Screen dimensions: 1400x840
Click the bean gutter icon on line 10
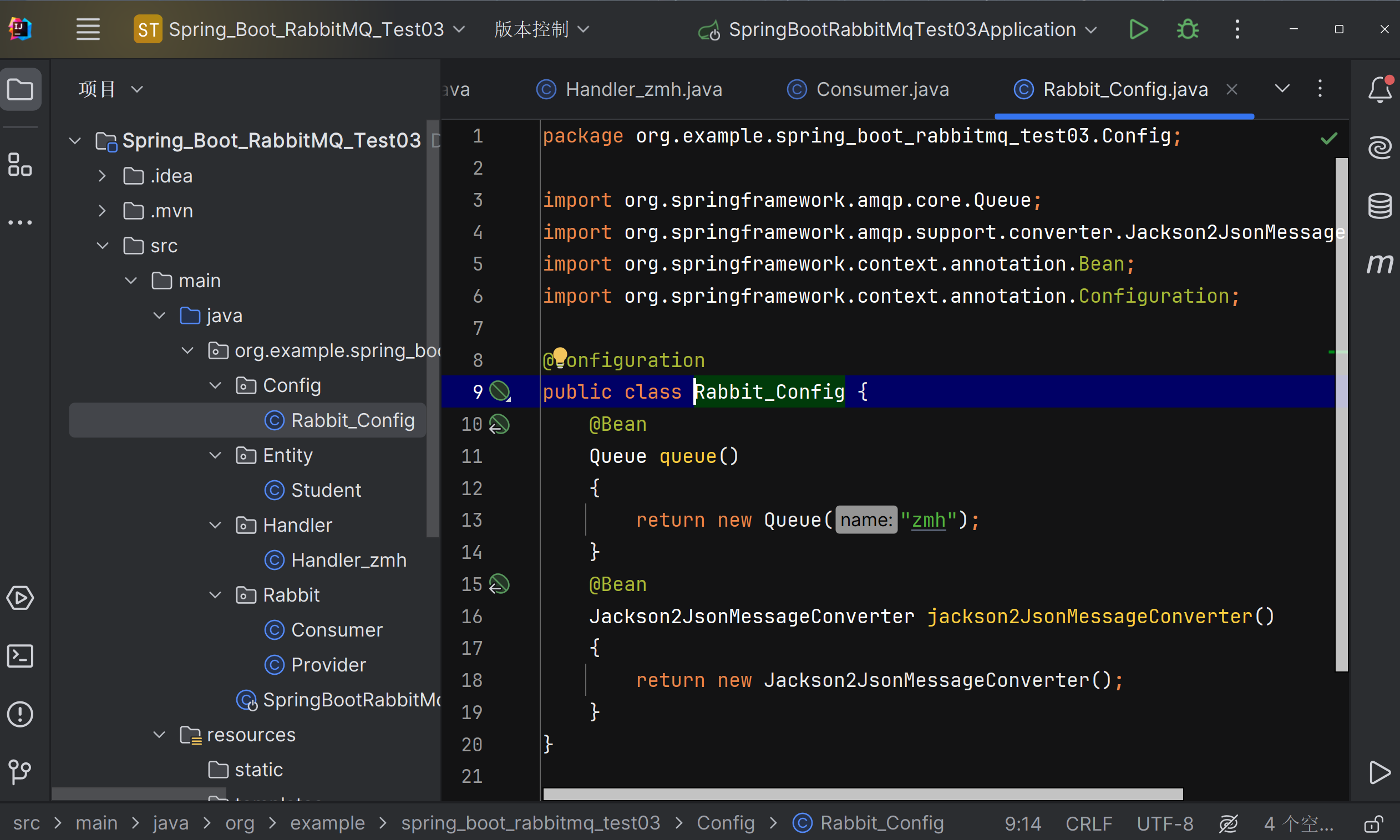(499, 425)
